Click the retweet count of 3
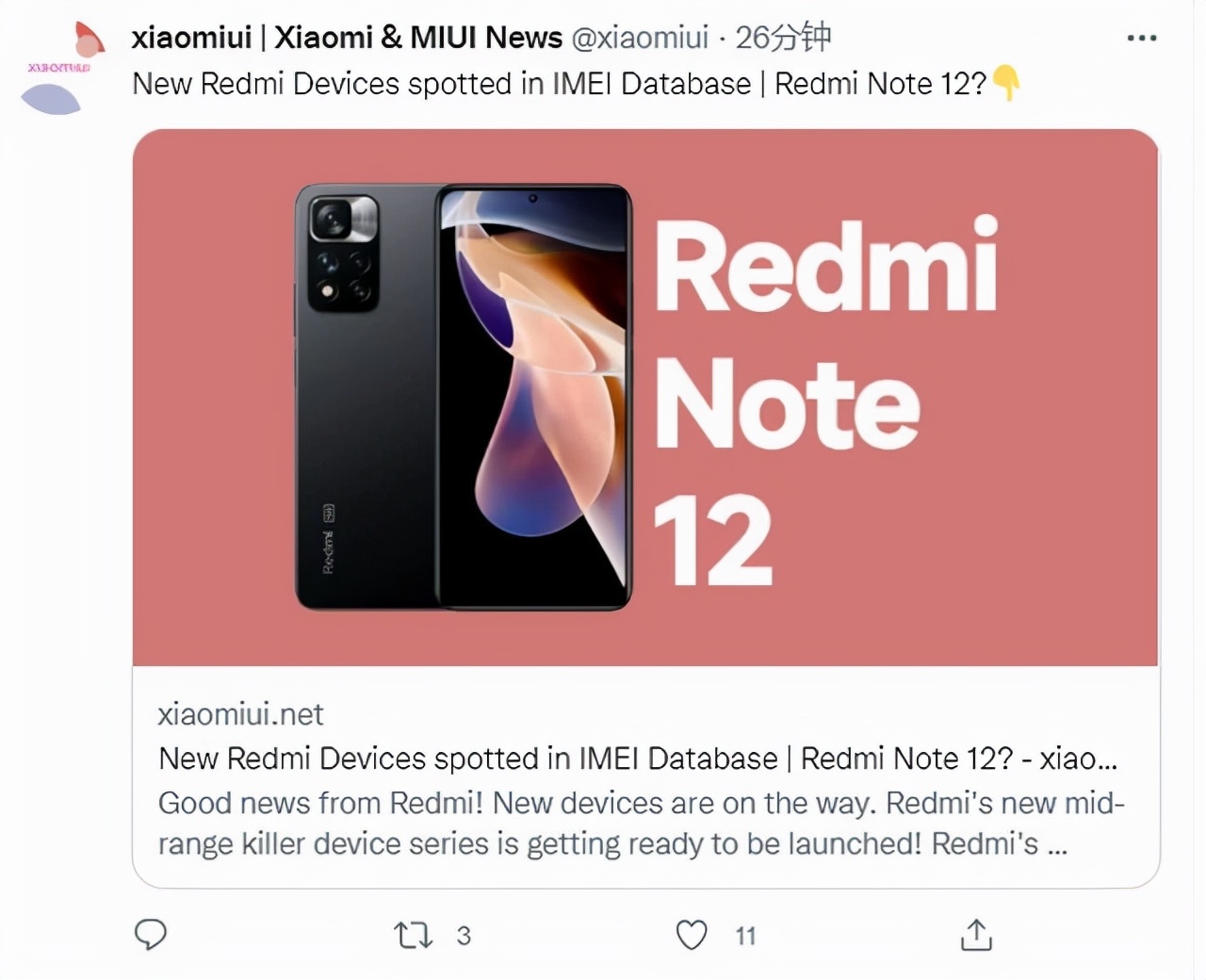 point(463,937)
